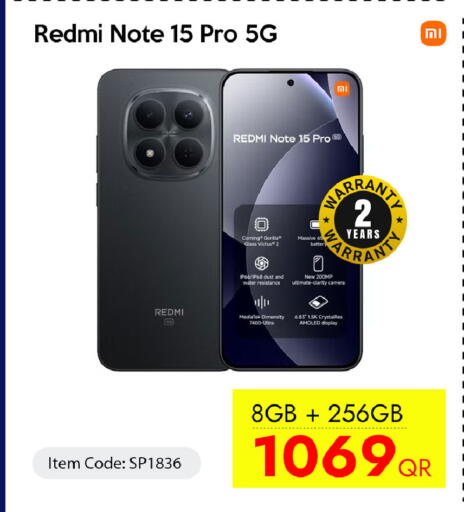Click the Item Code: SP1836 pill
Image resolution: width=464 pixels, height=512 pixels.
coord(117,463)
